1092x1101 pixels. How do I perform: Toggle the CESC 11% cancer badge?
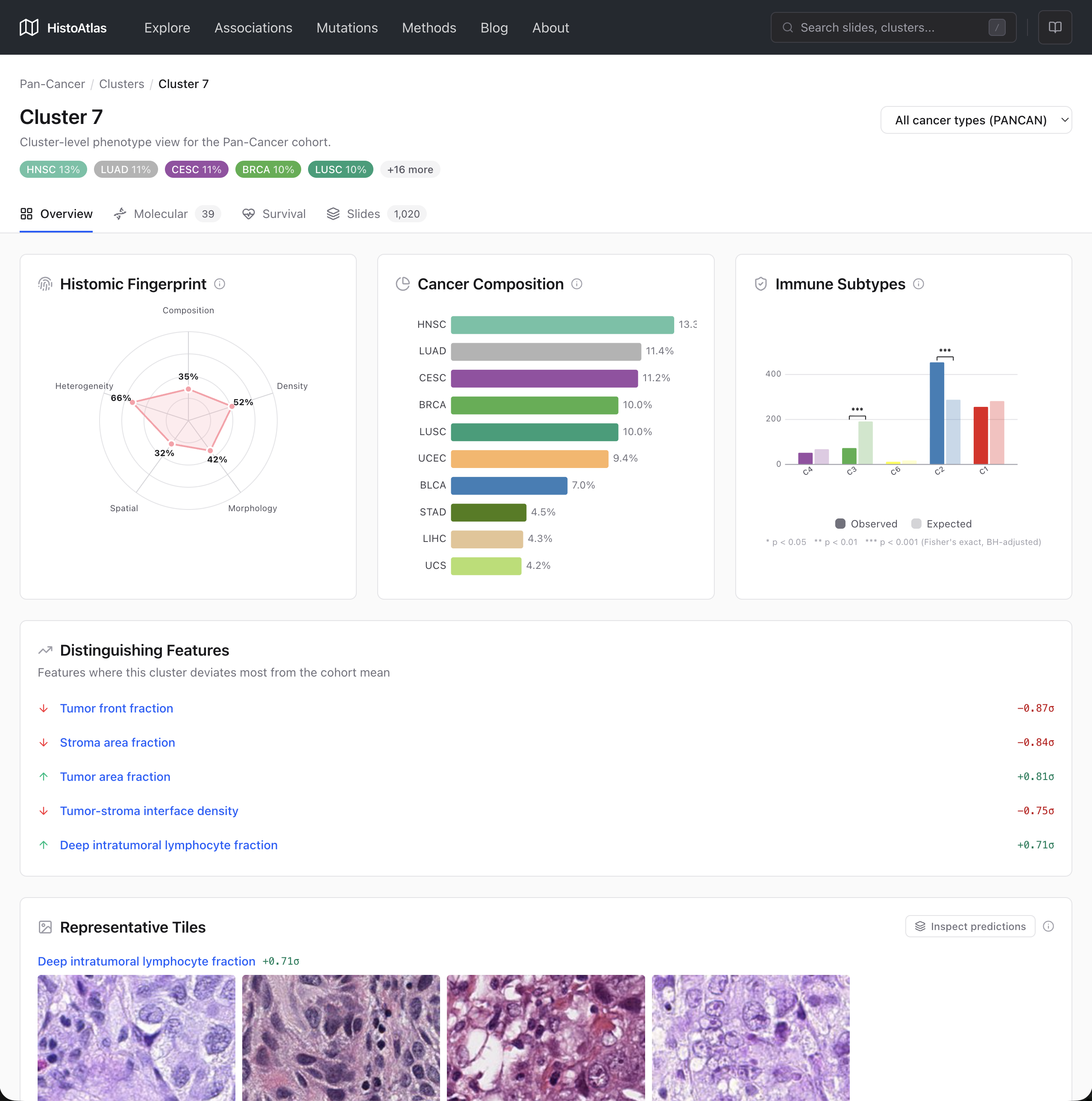click(x=196, y=169)
